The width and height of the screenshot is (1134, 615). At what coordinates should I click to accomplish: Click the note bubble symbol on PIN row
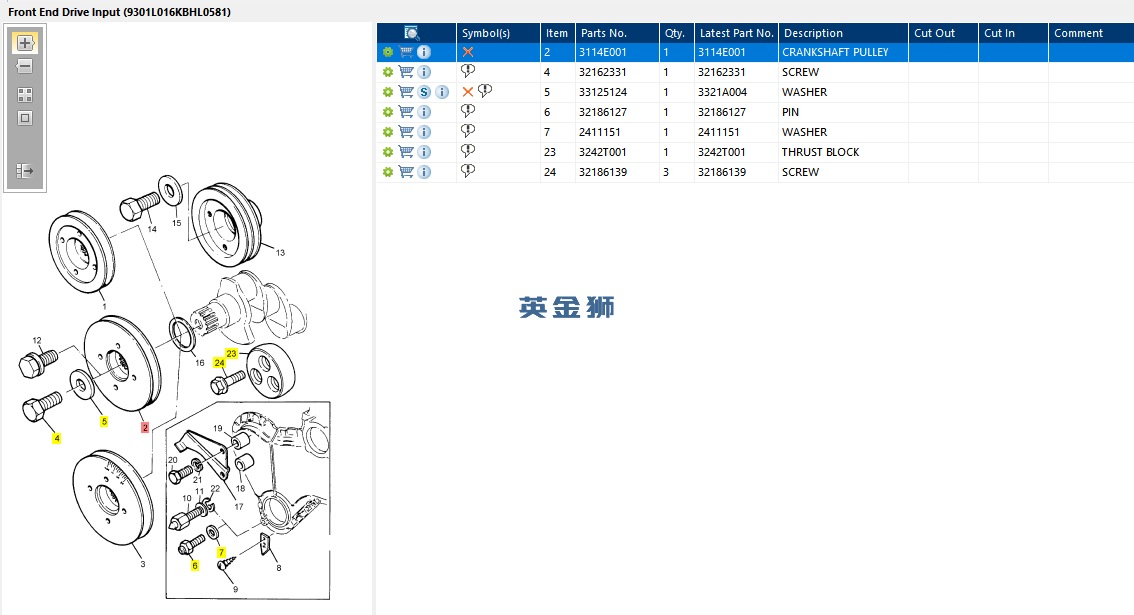coord(468,111)
